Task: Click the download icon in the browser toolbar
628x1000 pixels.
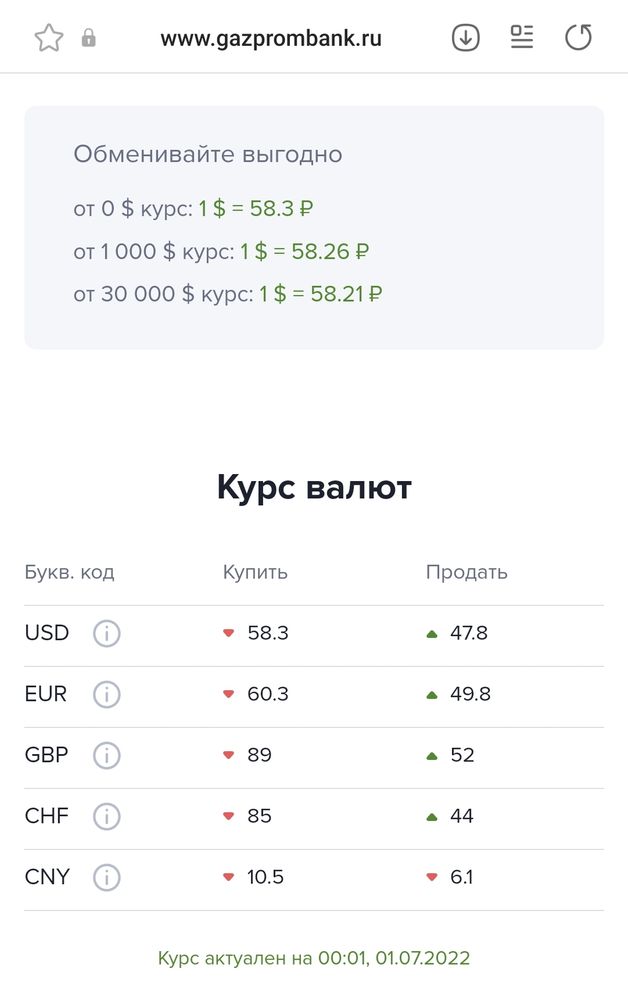Action: pos(464,37)
